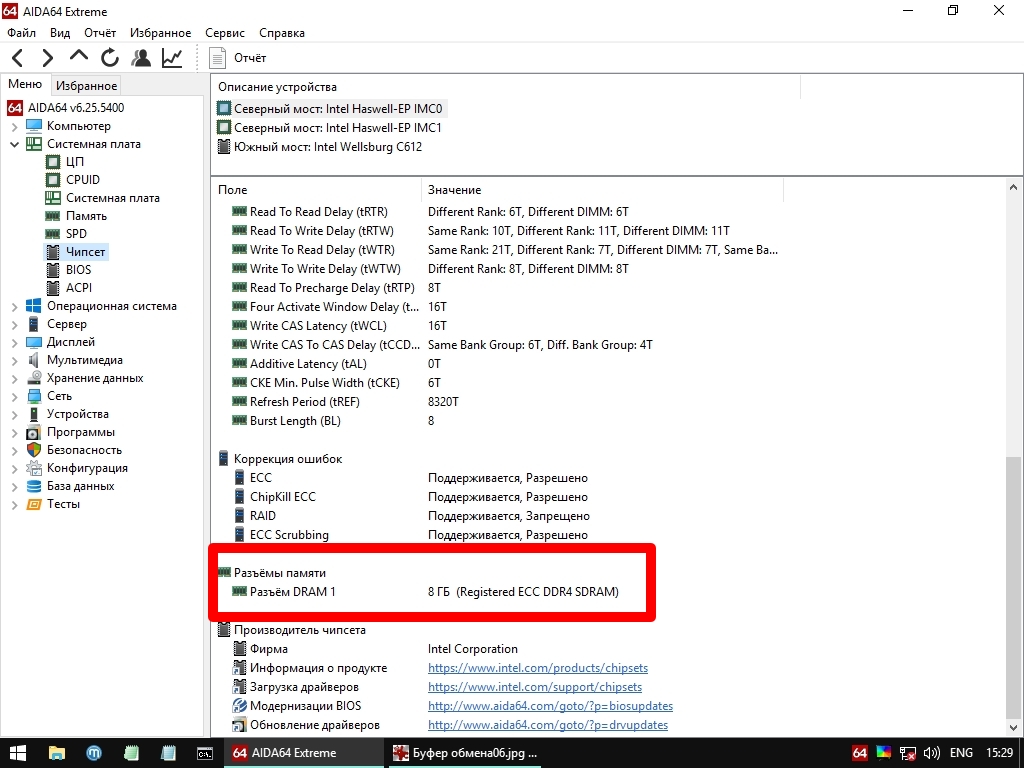Click the Отчёт report toolbar button
The width and height of the screenshot is (1024, 768).
pos(238,58)
